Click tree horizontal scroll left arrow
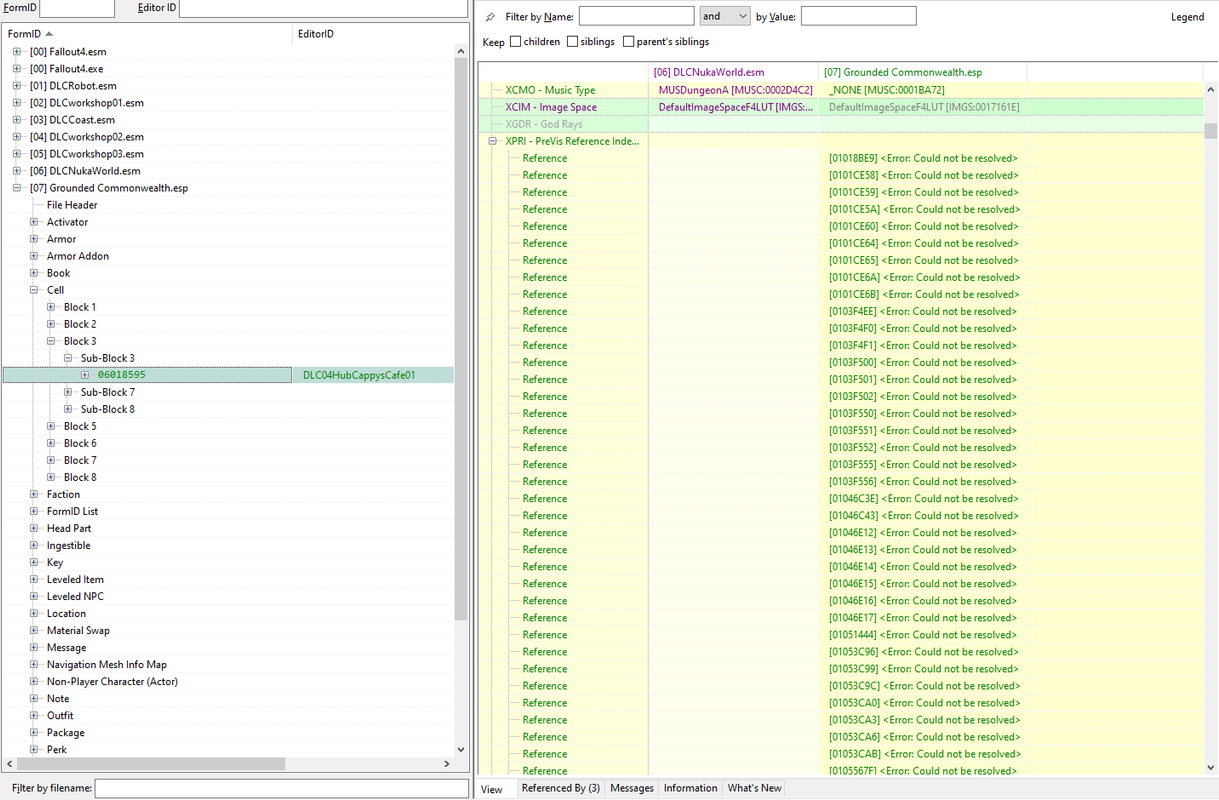1219x800 pixels. [9, 764]
